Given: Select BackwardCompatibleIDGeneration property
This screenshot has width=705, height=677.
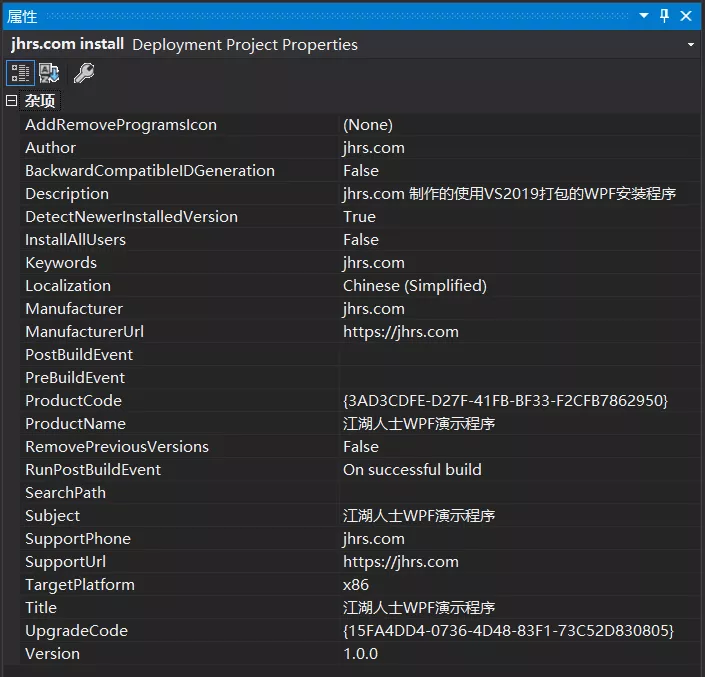Looking at the screenshot, I should click(150, 170).
